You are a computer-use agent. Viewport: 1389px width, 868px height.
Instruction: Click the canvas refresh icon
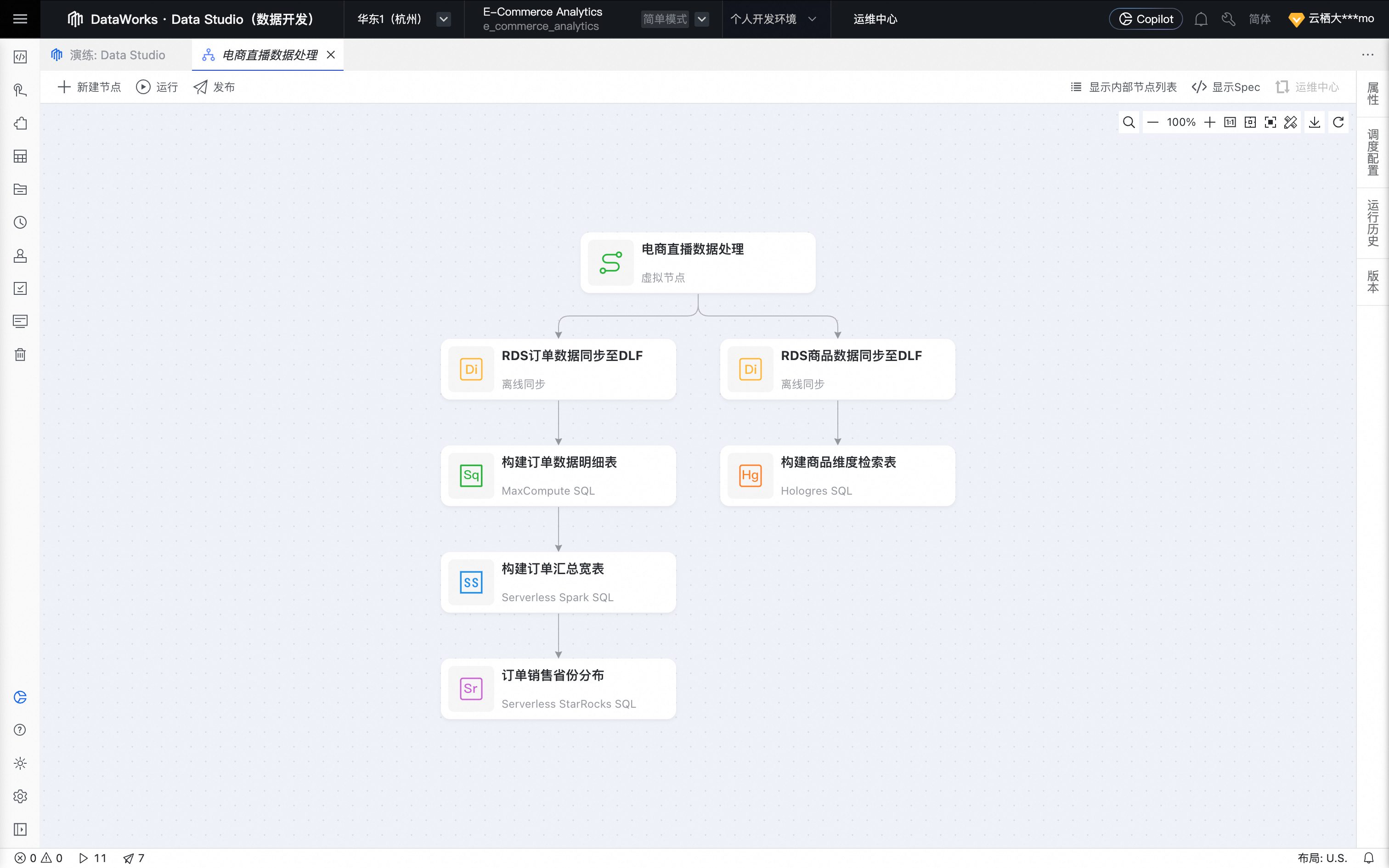coord(1338,122)
